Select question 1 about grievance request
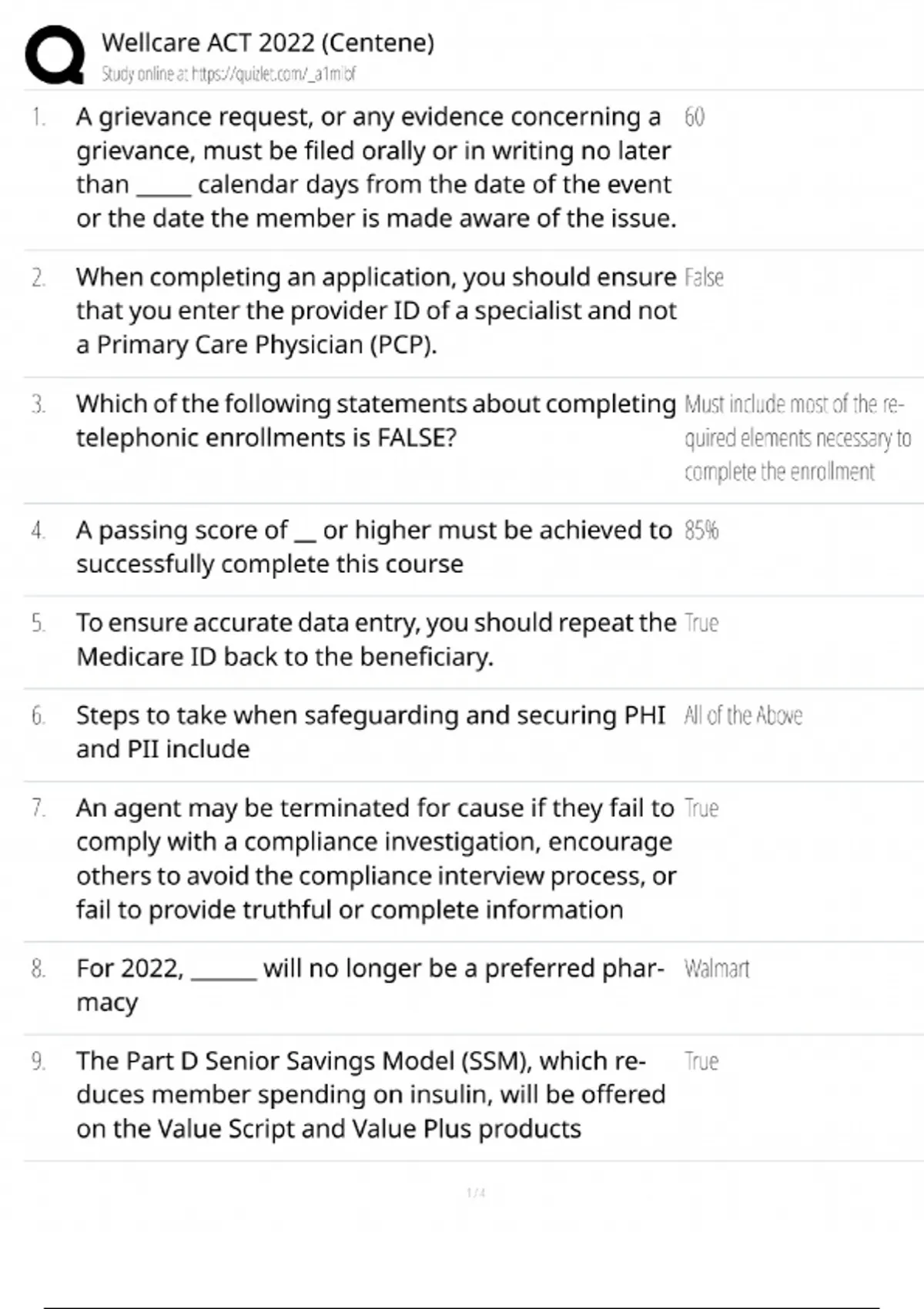This screenshot has height=1309, width=924. (x=376, y=167)
